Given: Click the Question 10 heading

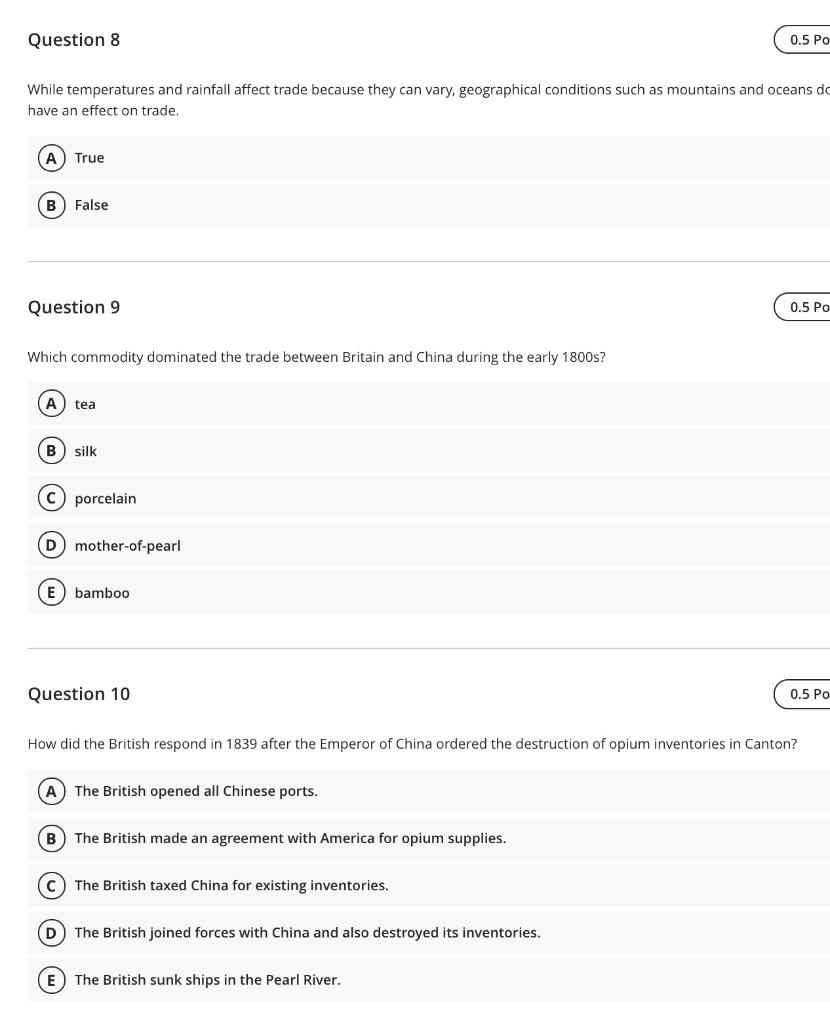Looking at the screenshot, I should click(79, 693).
